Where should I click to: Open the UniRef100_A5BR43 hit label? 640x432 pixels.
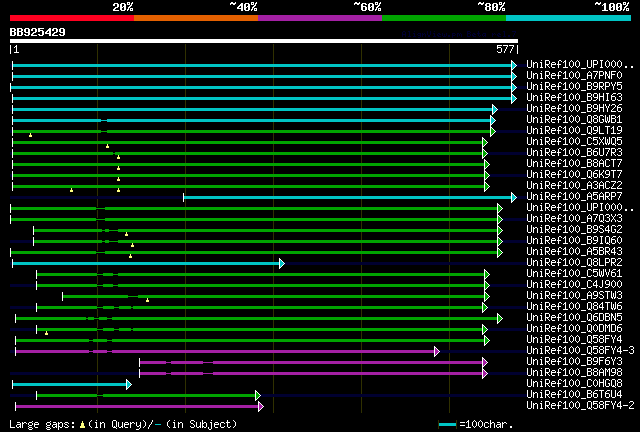click(574, 252)
